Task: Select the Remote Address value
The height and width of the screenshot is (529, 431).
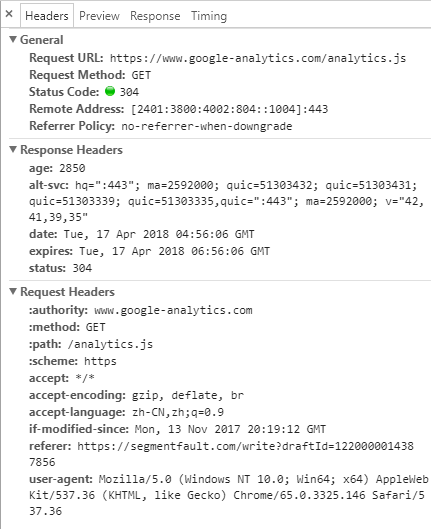Action: (x=230, y=109)
